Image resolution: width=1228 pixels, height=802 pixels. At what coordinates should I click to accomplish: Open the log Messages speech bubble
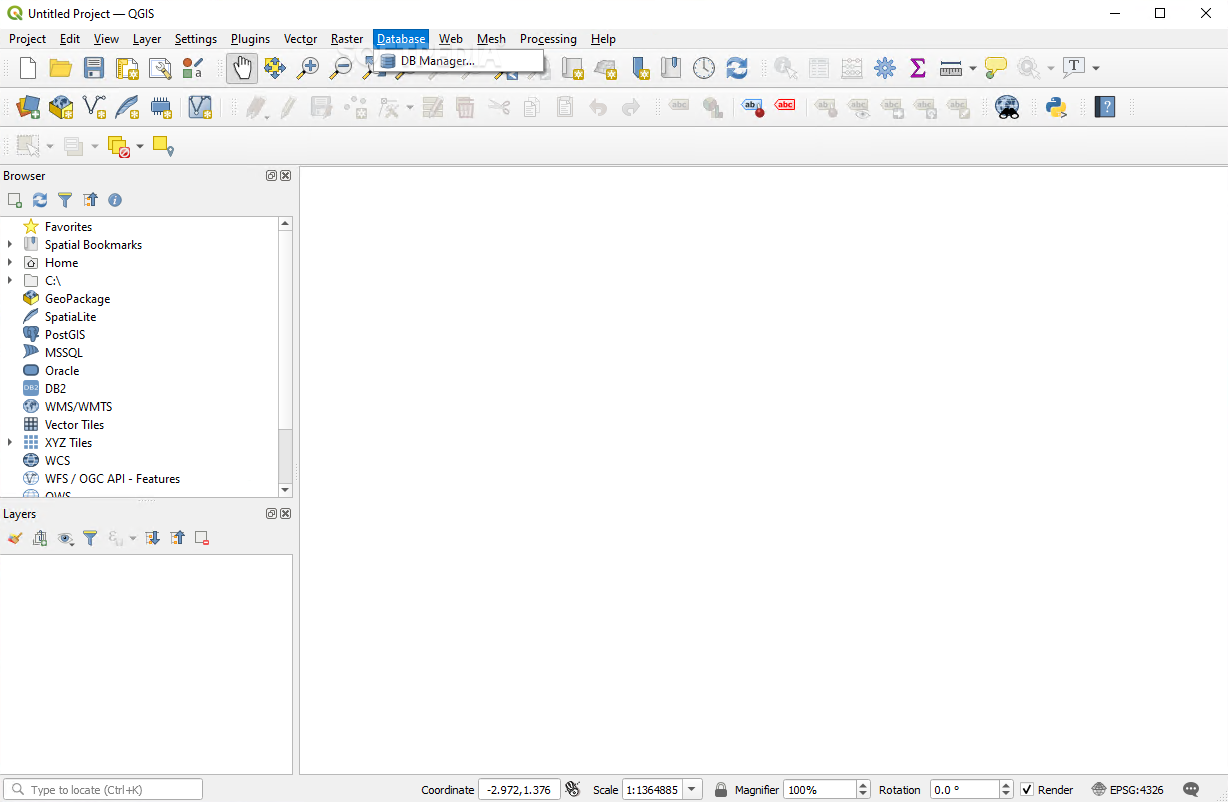tap(1190, 790)
